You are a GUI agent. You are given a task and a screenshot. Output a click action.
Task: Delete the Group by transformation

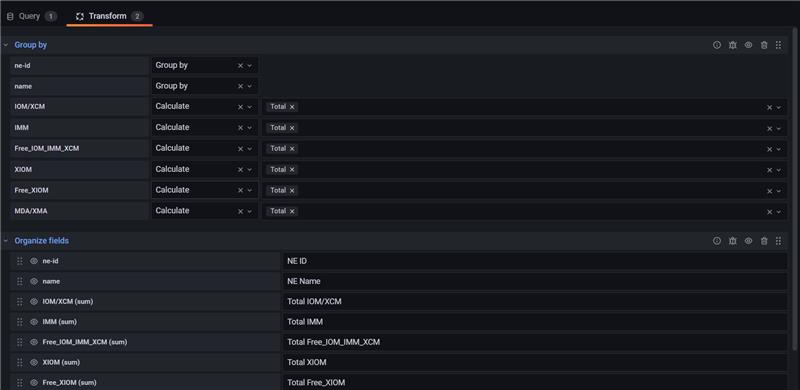[764, 45]
